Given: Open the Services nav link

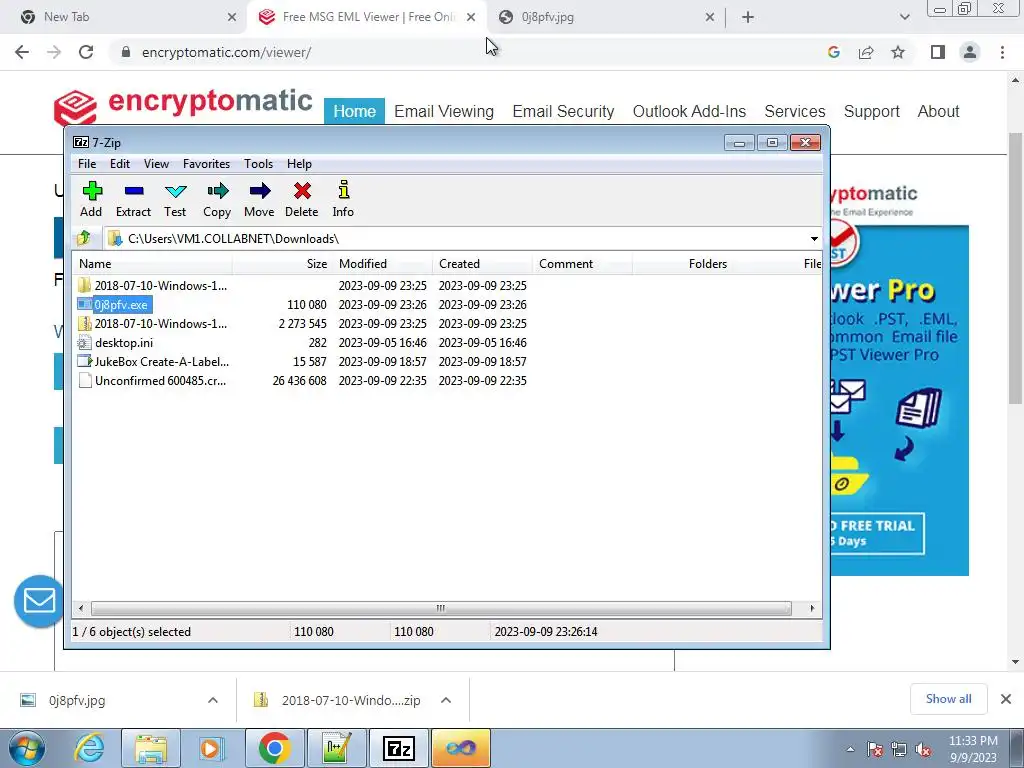Looking at the screenshot, I should [795, 112].
